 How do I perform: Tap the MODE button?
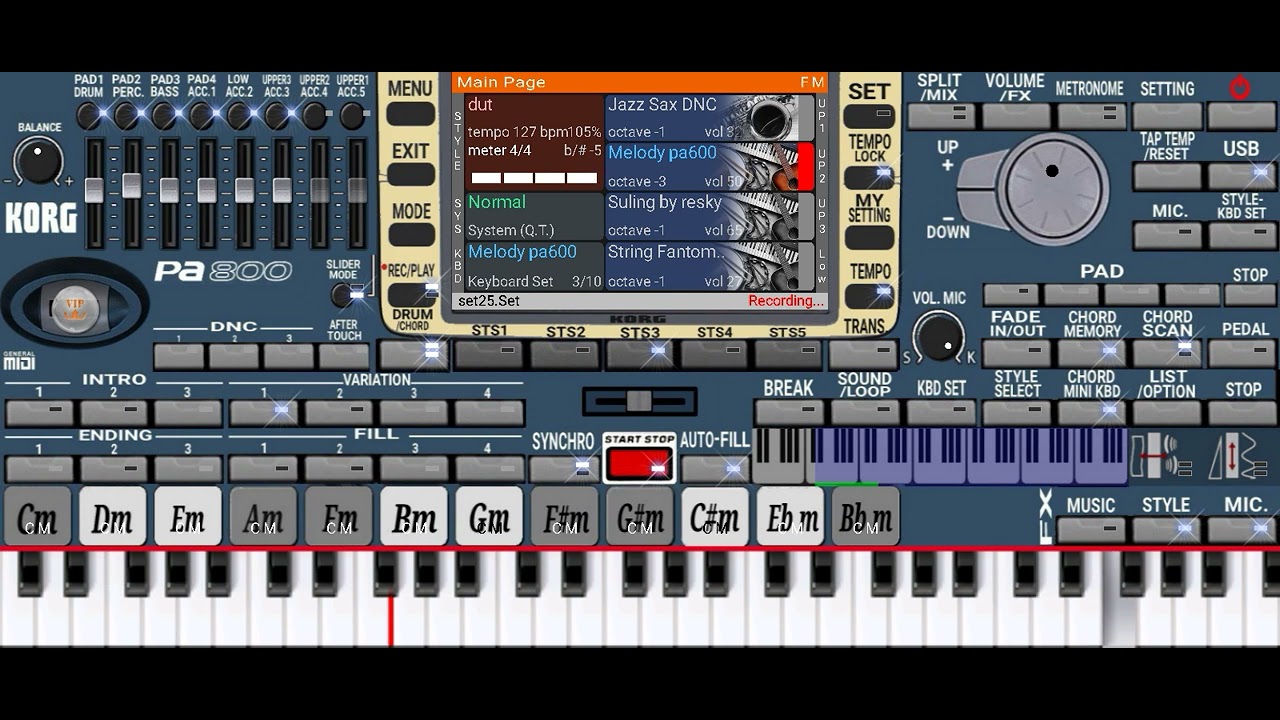pos(410,236)
